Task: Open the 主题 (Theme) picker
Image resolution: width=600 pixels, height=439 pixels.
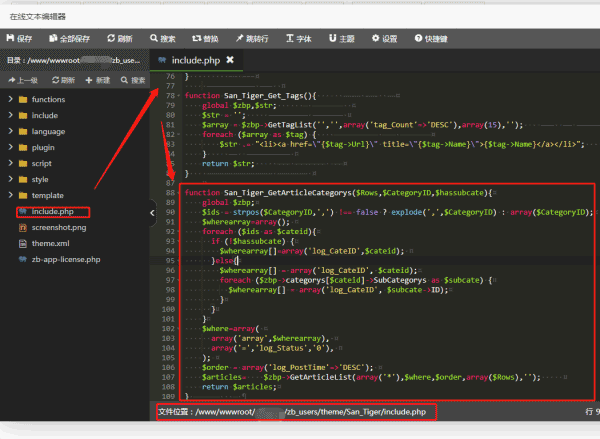Action: [x=341, y=39]
